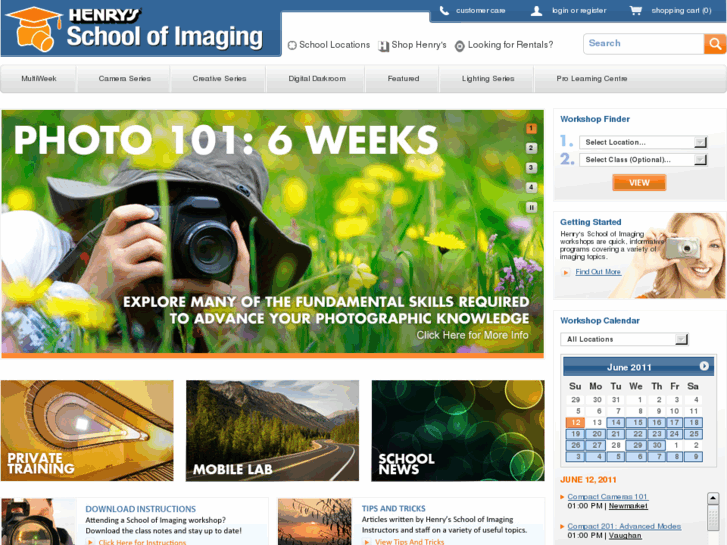The image size is (727, 545).
Task: Click the arrow beside Find Out More
Action: pos(566,272)
